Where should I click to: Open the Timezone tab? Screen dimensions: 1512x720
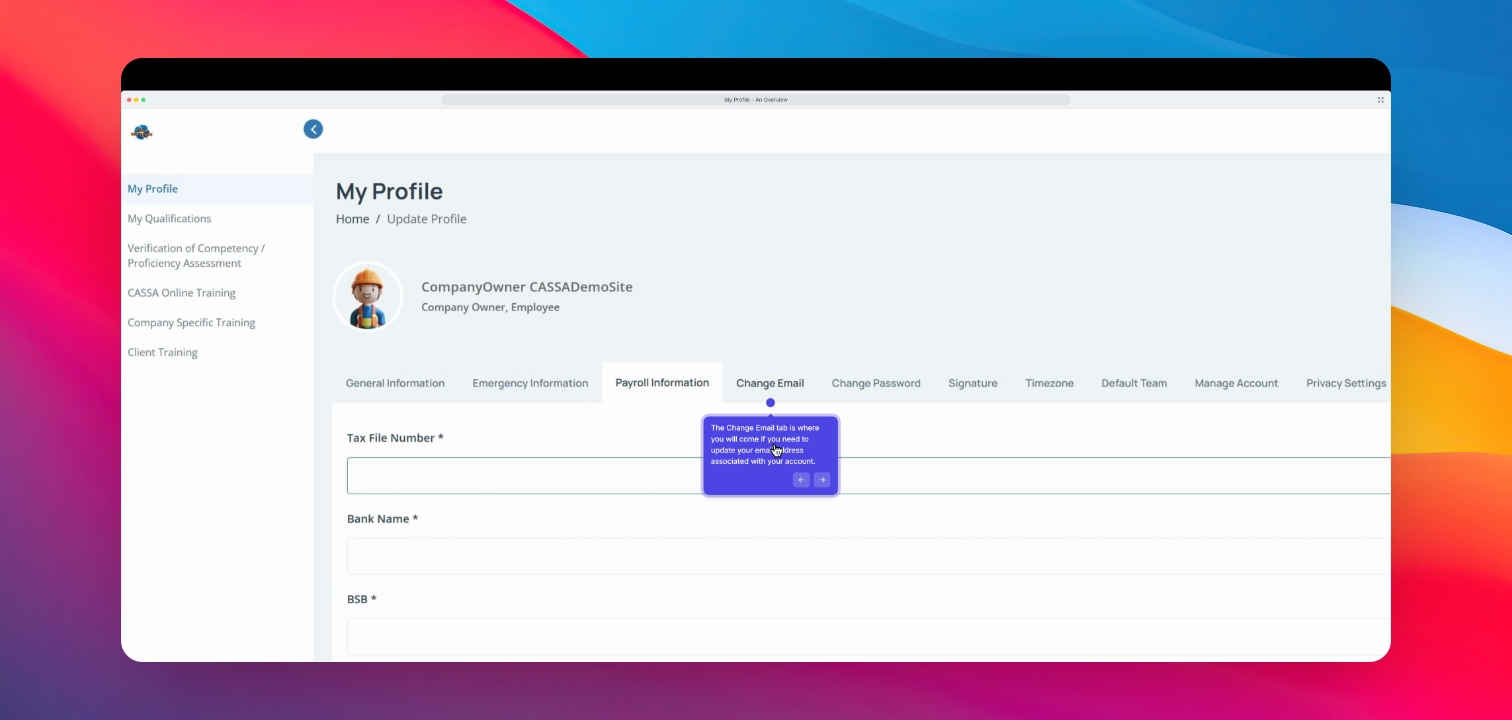pos(1049,383)
